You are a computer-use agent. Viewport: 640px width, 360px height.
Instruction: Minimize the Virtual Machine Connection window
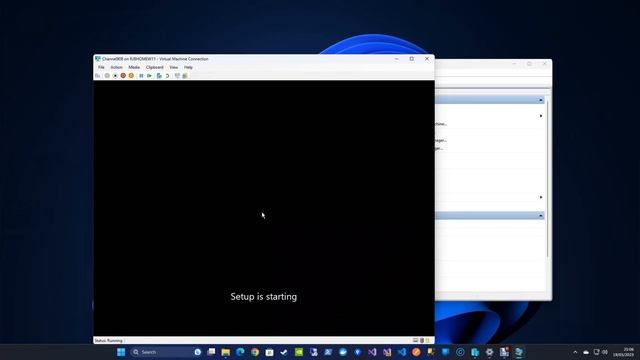396,59
